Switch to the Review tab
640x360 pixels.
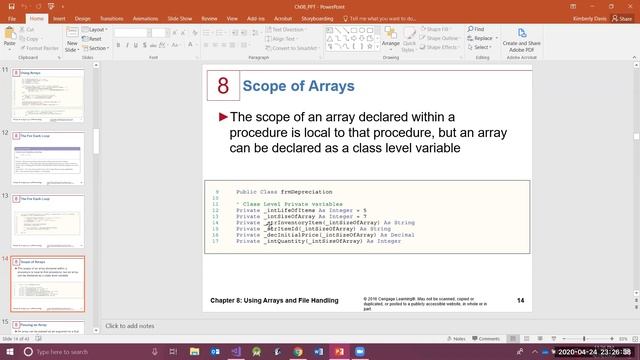click(x=209, y=19)
